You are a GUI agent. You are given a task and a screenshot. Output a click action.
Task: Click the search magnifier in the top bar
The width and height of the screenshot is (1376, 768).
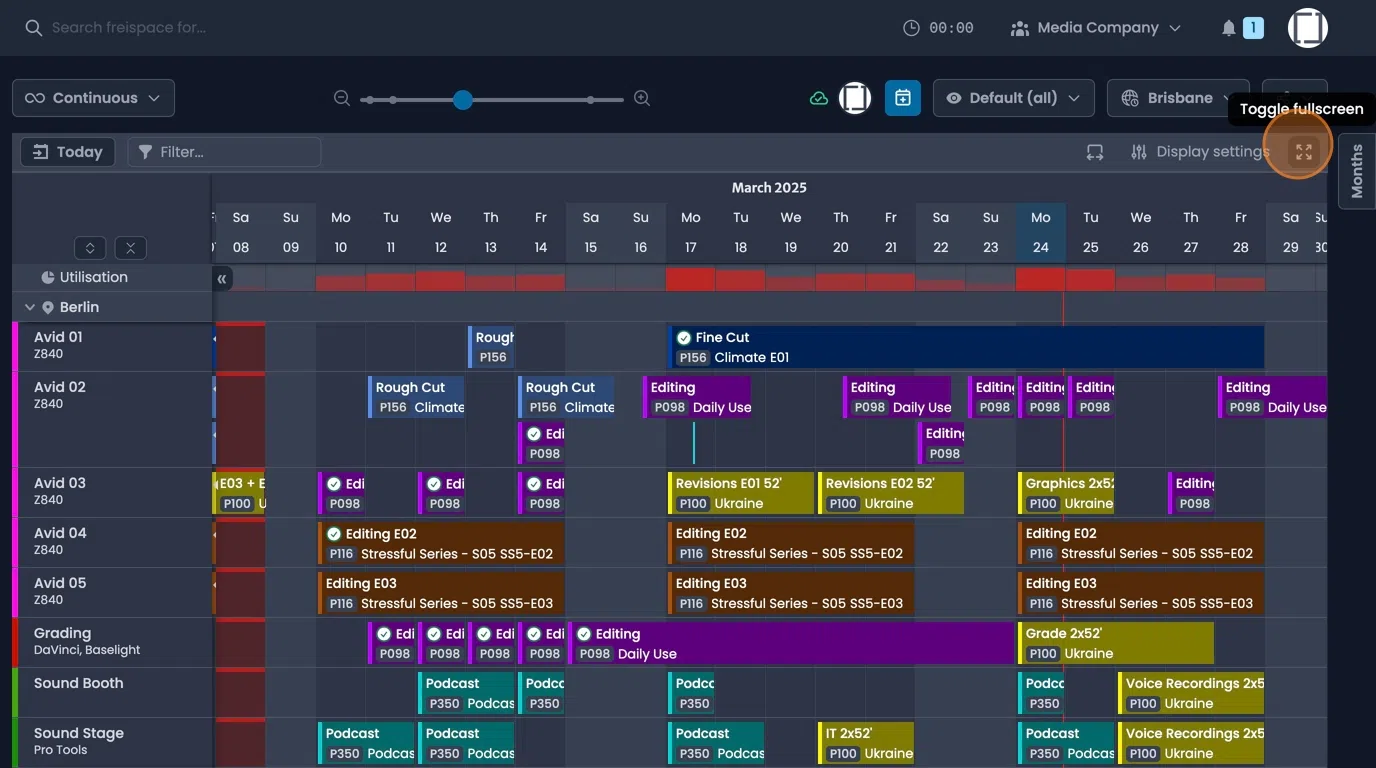point(33,27)
